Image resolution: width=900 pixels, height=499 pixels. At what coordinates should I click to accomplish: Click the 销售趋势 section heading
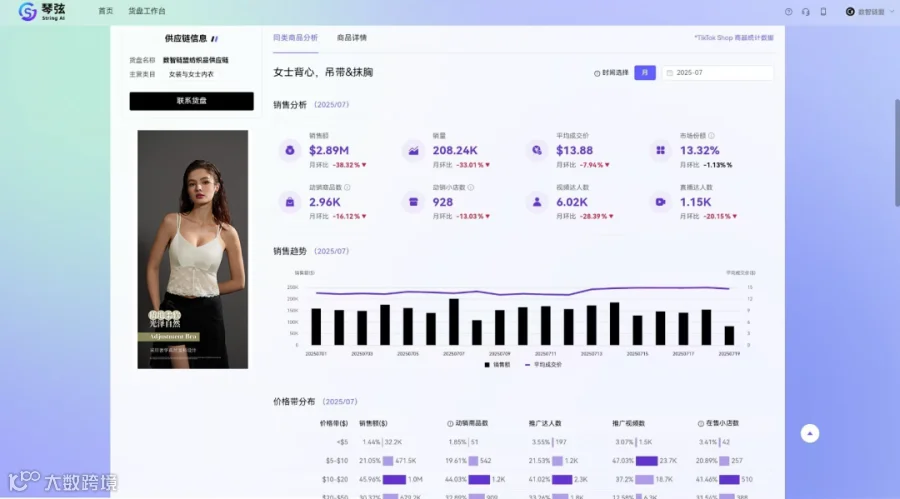click(290, 251)
